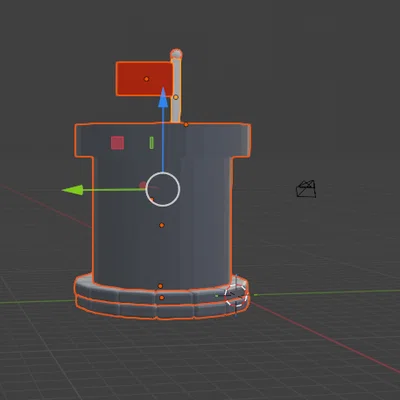Select the camera object wireframe
This screenshot has width=400, height=400.
click(x=306, y=189)
